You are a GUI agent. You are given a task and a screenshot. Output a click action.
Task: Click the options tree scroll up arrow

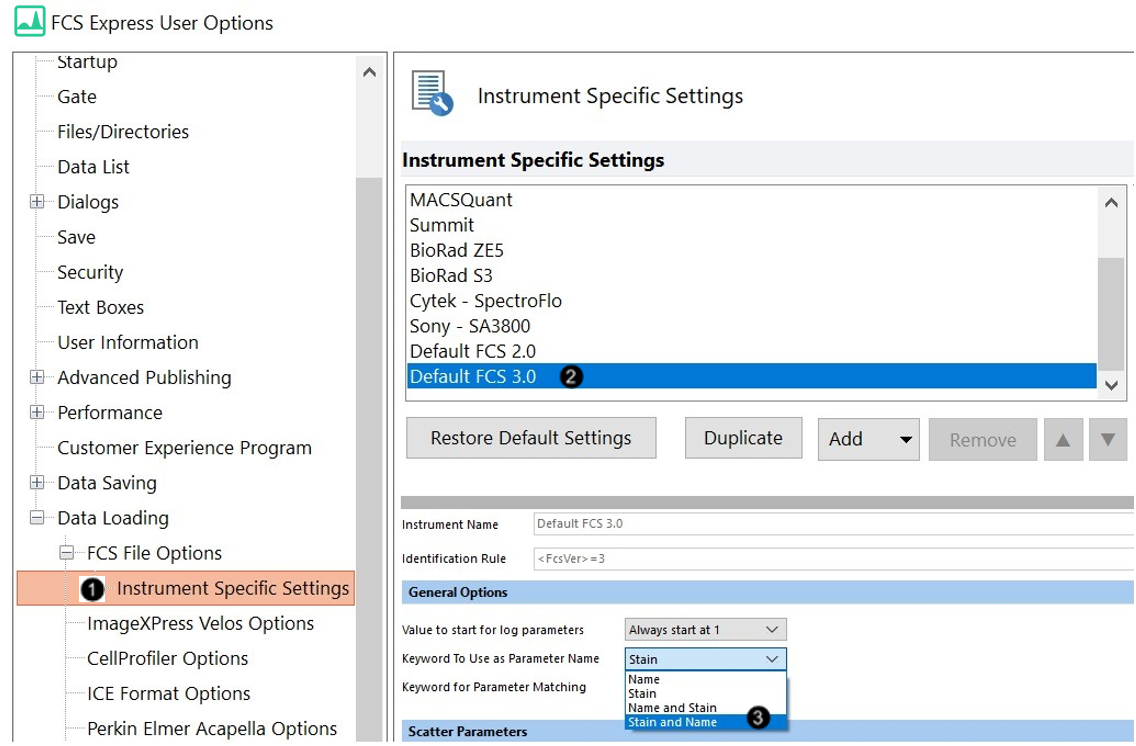369,72
